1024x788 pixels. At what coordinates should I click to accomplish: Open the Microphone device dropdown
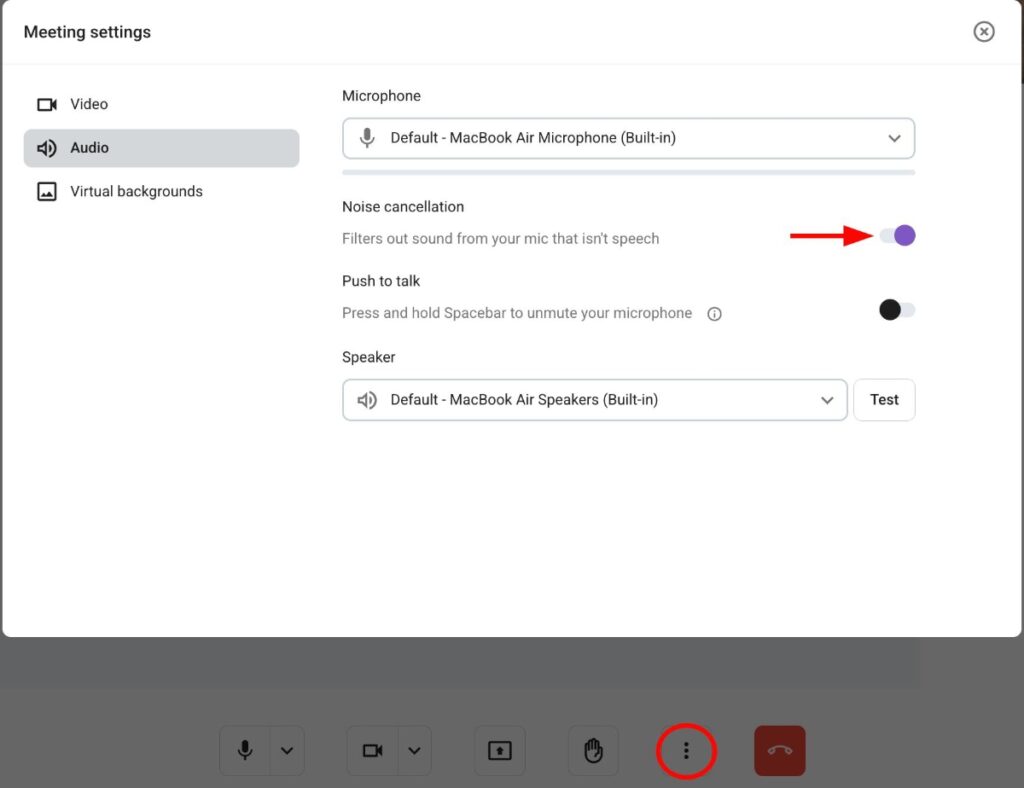pyautogui.click(x=628, y=138)
